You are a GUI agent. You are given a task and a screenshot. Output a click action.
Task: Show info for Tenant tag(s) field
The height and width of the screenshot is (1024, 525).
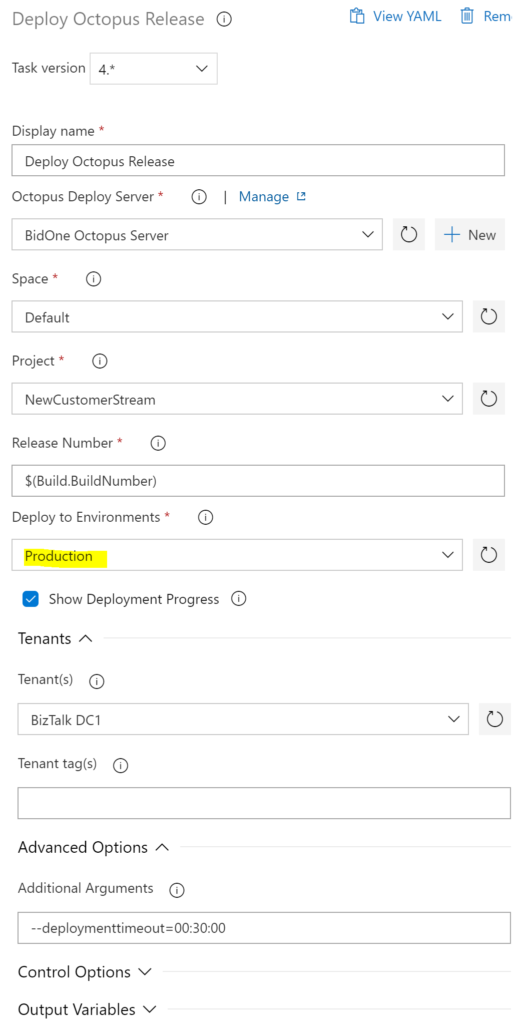pos(121,765)
